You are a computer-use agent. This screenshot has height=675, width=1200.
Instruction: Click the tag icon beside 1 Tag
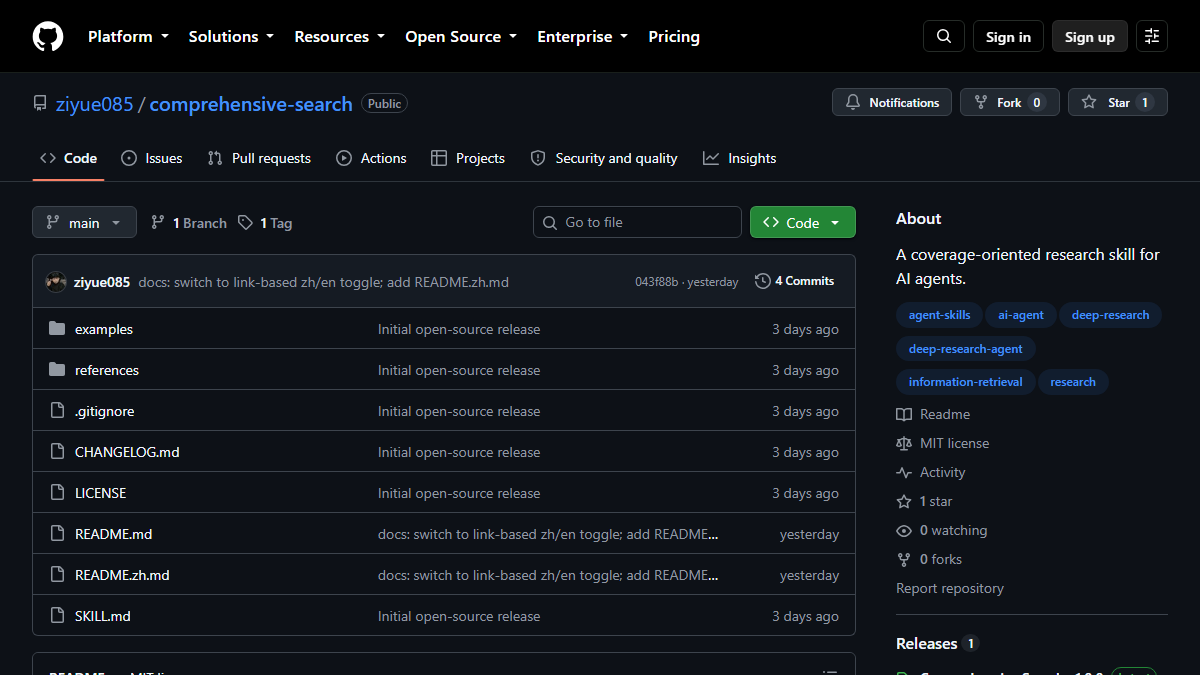click(x=245, y=223)
